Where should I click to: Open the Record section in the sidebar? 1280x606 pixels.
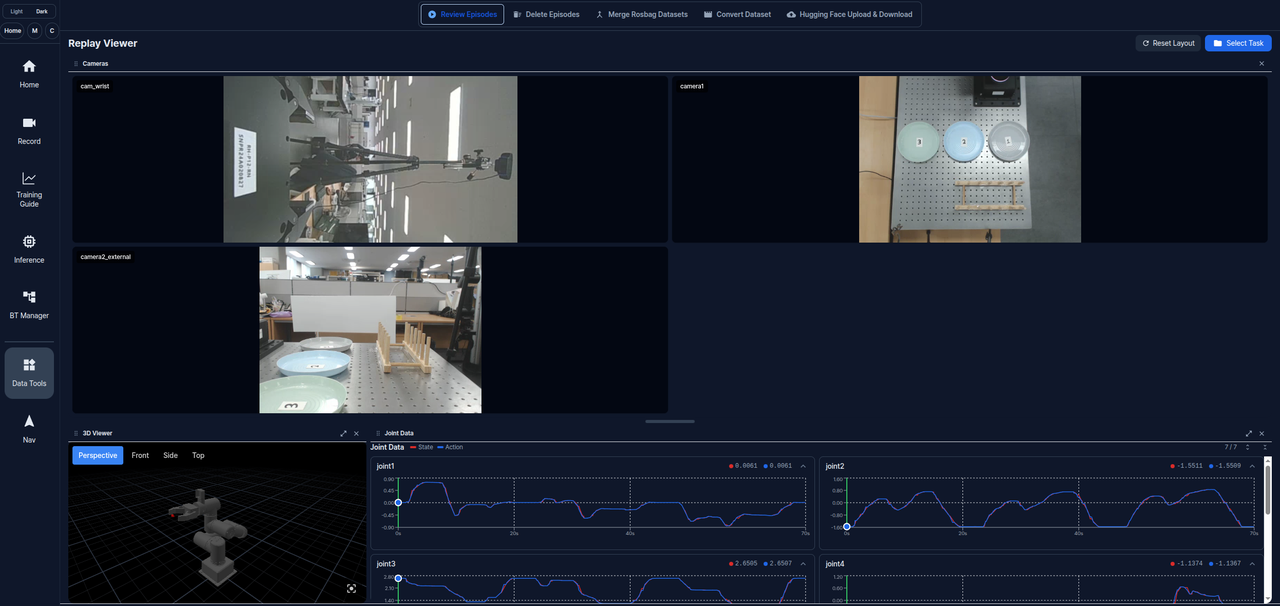pyautogui.click(x=29, y=130)
